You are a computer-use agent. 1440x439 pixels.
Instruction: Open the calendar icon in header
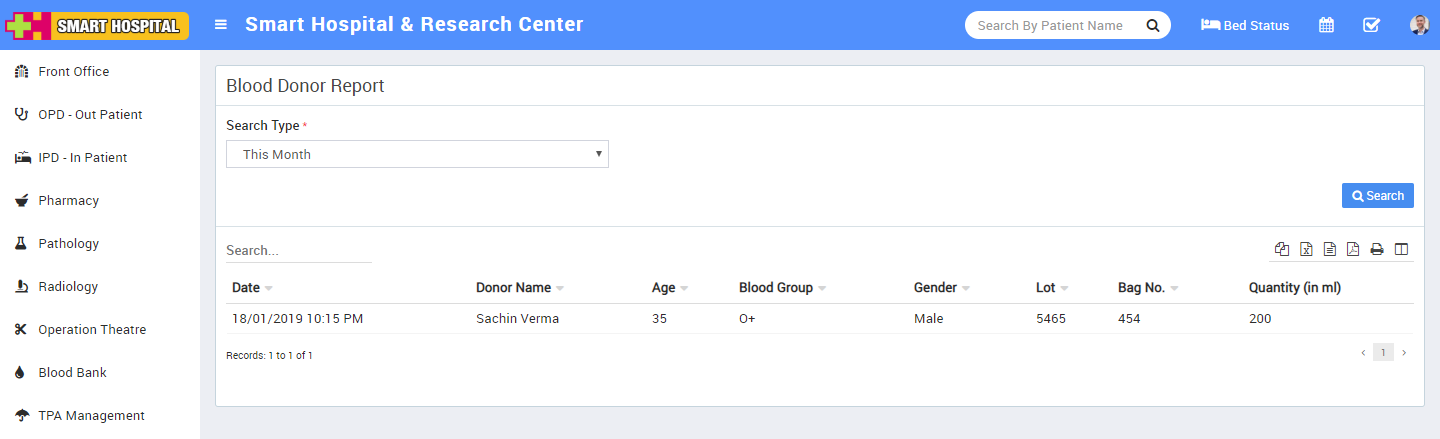tap(1326, 25)
